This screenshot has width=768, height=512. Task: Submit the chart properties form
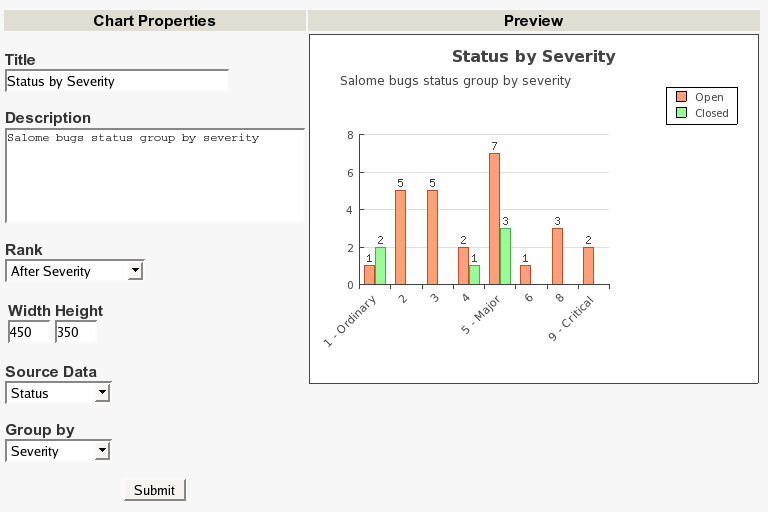click(x=154, y=490)
